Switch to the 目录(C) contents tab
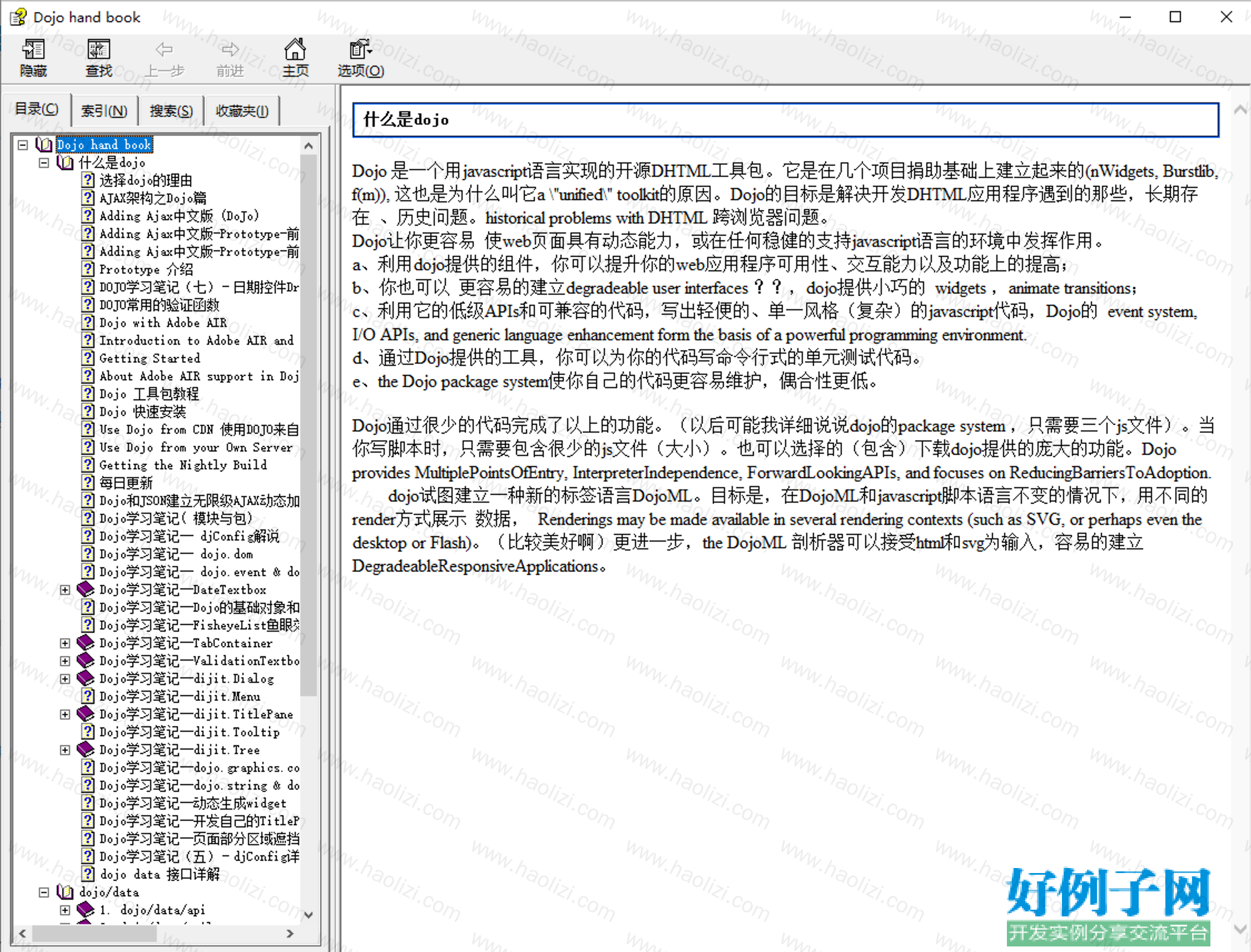Screen dimensions: 1251x952 pos(36,109)
